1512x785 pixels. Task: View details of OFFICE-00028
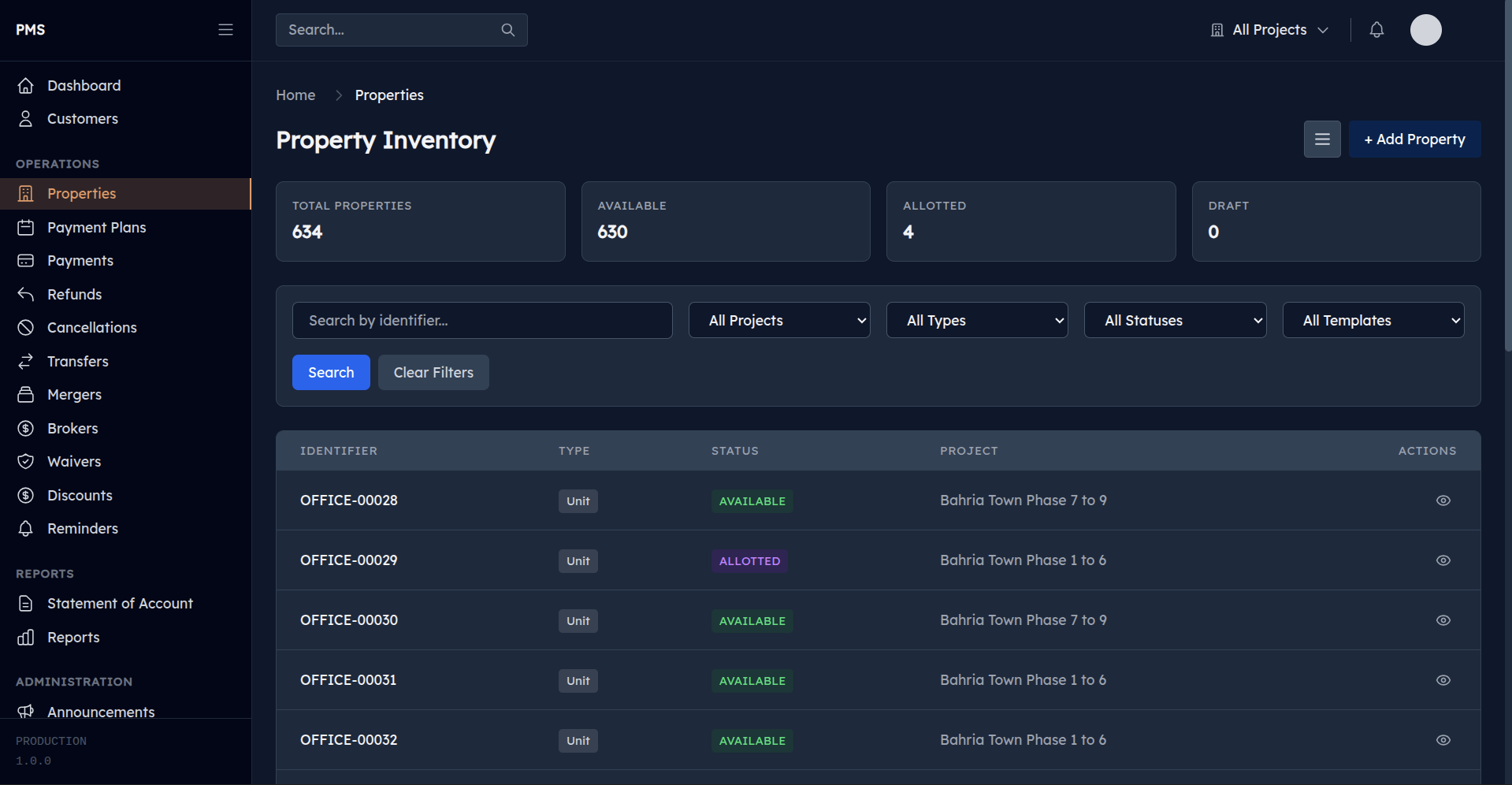click(x=1443, y=500)
